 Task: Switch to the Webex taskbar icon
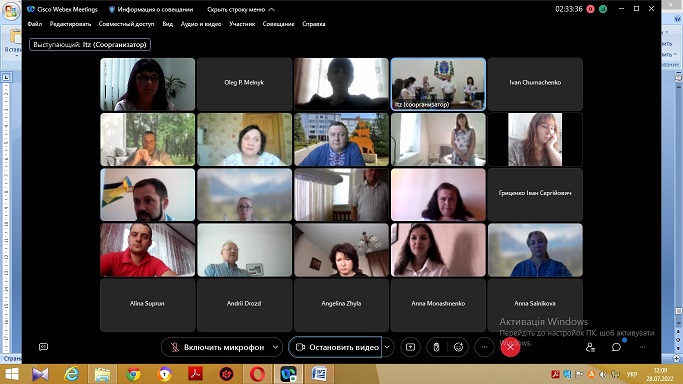[x=288, y=374]
